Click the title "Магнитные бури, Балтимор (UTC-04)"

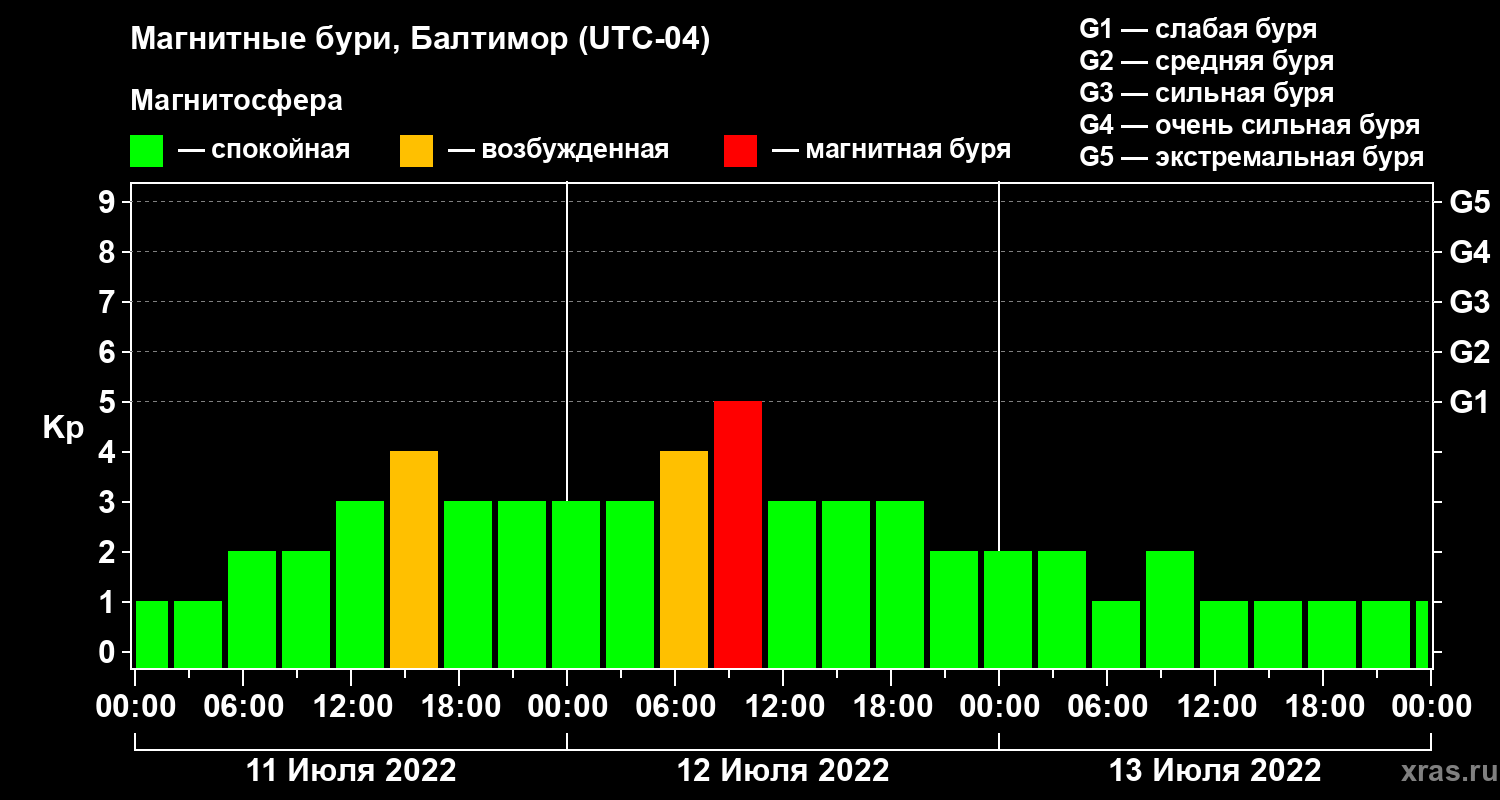pyautogui.click(x=420, y=40)
